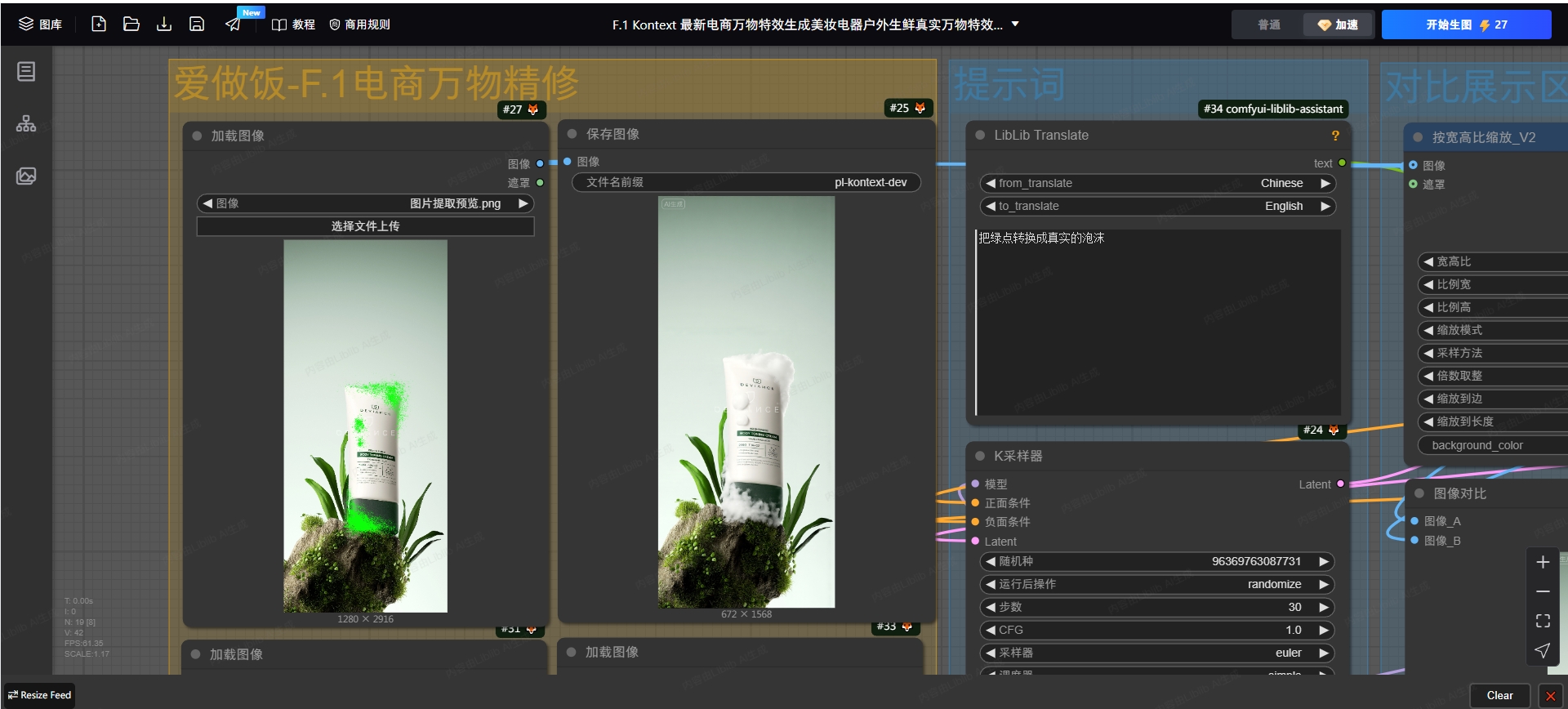Edit the 文件名前缀 field
1568x709 pixels.
746,182
